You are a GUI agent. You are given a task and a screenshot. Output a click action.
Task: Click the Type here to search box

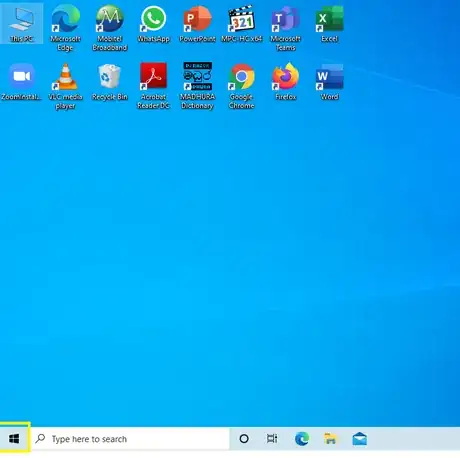[x=130, y=439]
